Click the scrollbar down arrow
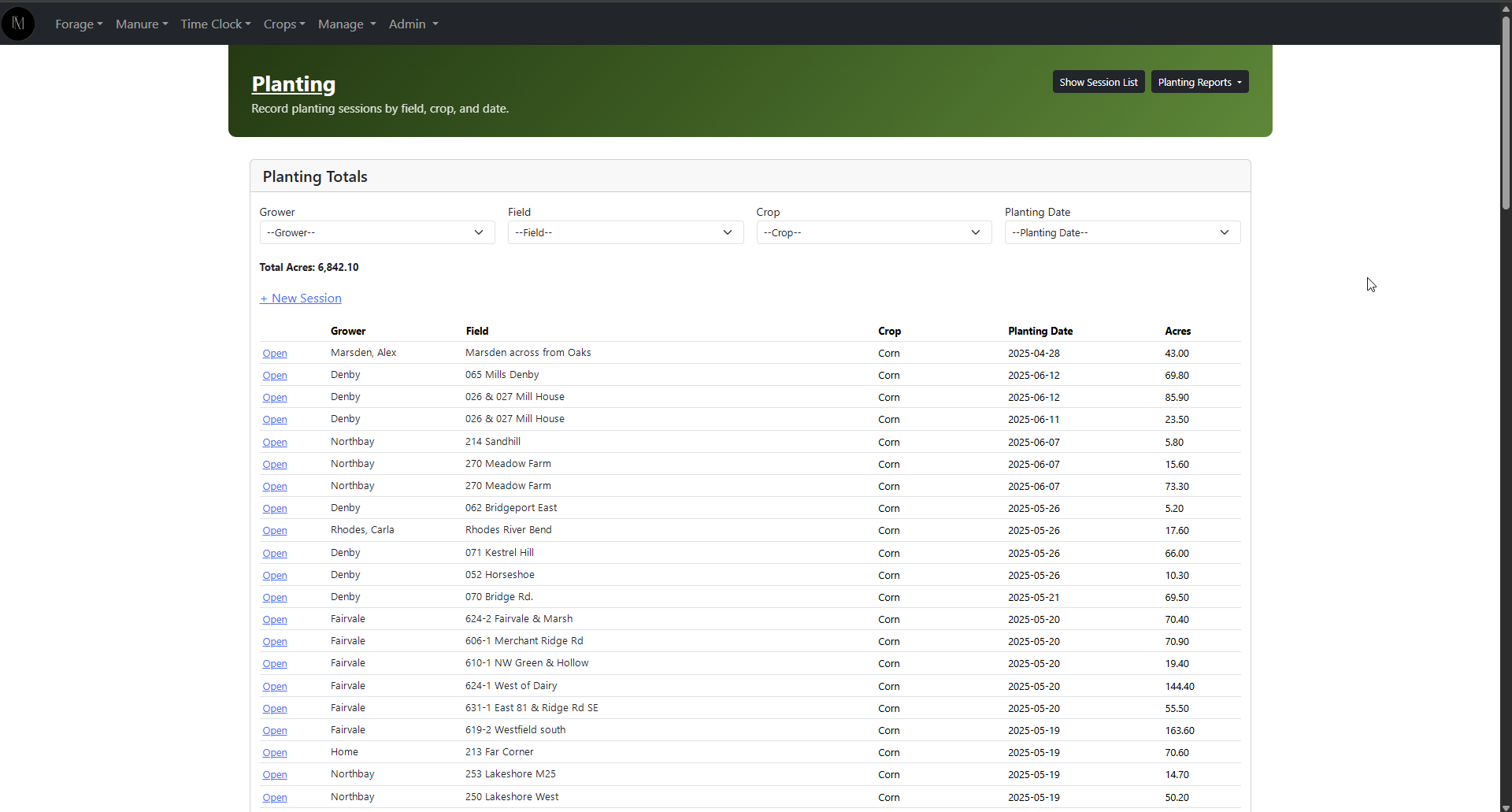Screen dimensions: 1512x812 click(x=1506, y=806)
